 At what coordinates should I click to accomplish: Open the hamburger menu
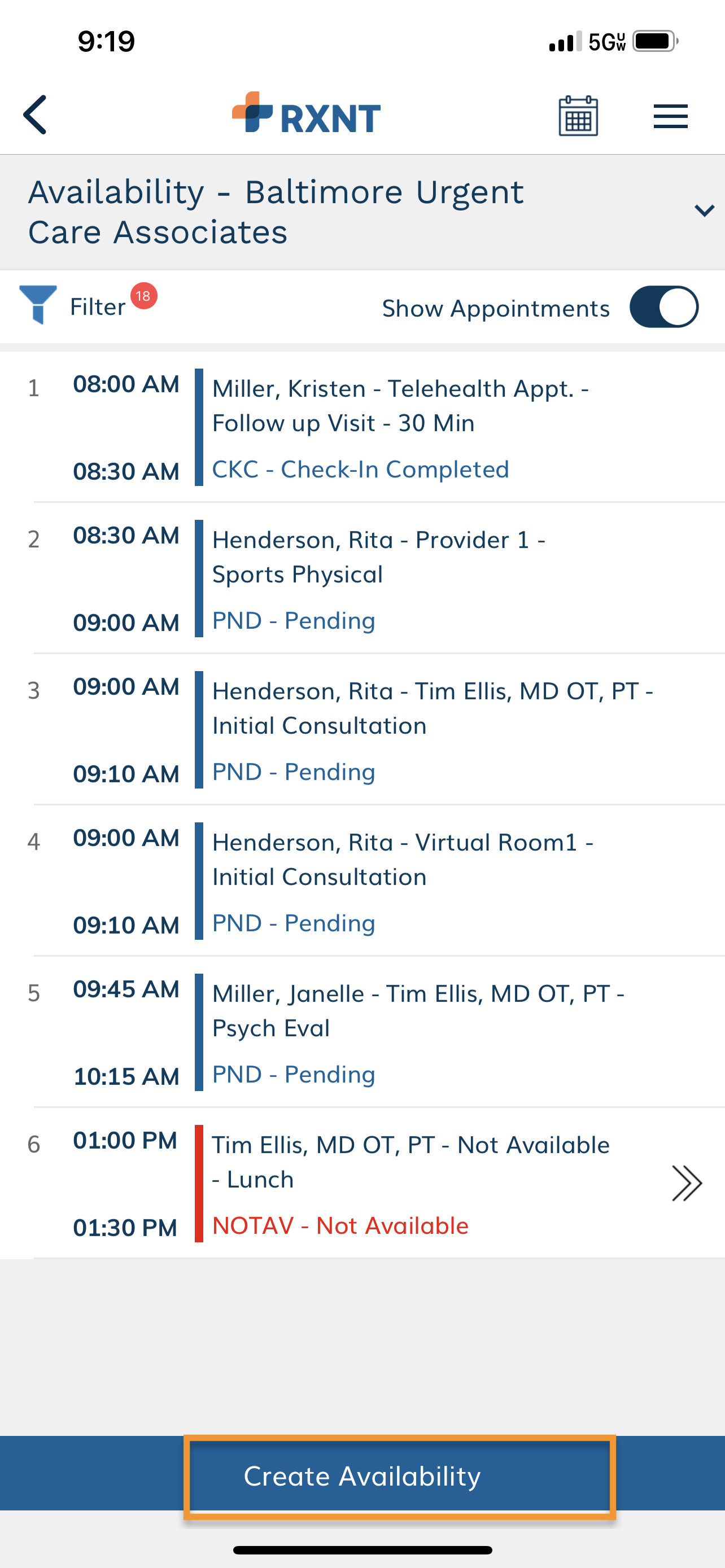point(670,116)
